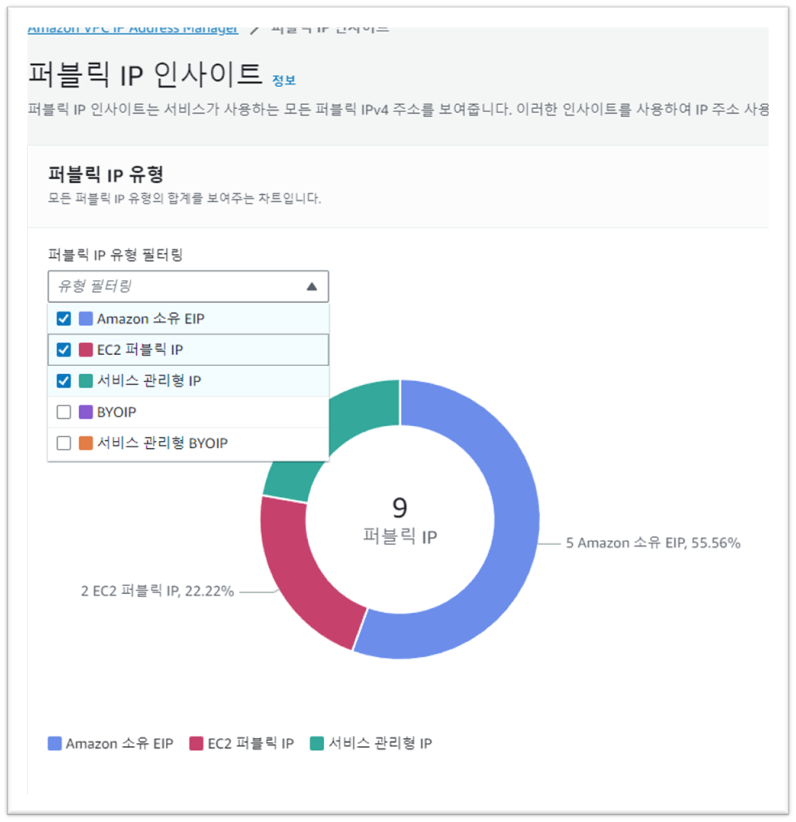
Task: Select the BYOIP option label
Action: (116, 412)
